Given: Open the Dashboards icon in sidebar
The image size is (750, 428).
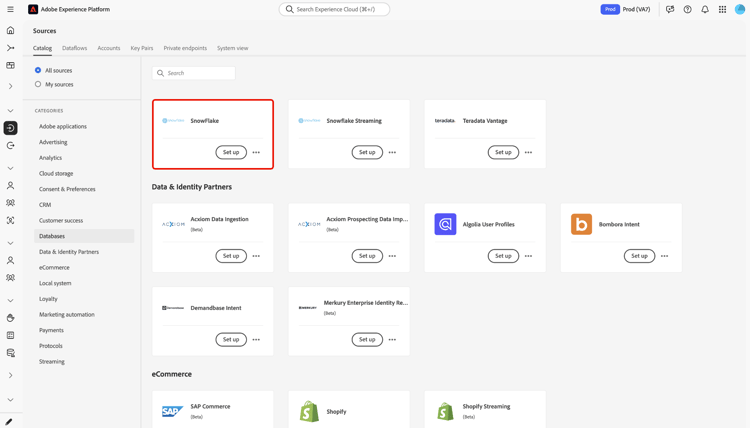Looking at the screenshot, I should click(10, 65).
